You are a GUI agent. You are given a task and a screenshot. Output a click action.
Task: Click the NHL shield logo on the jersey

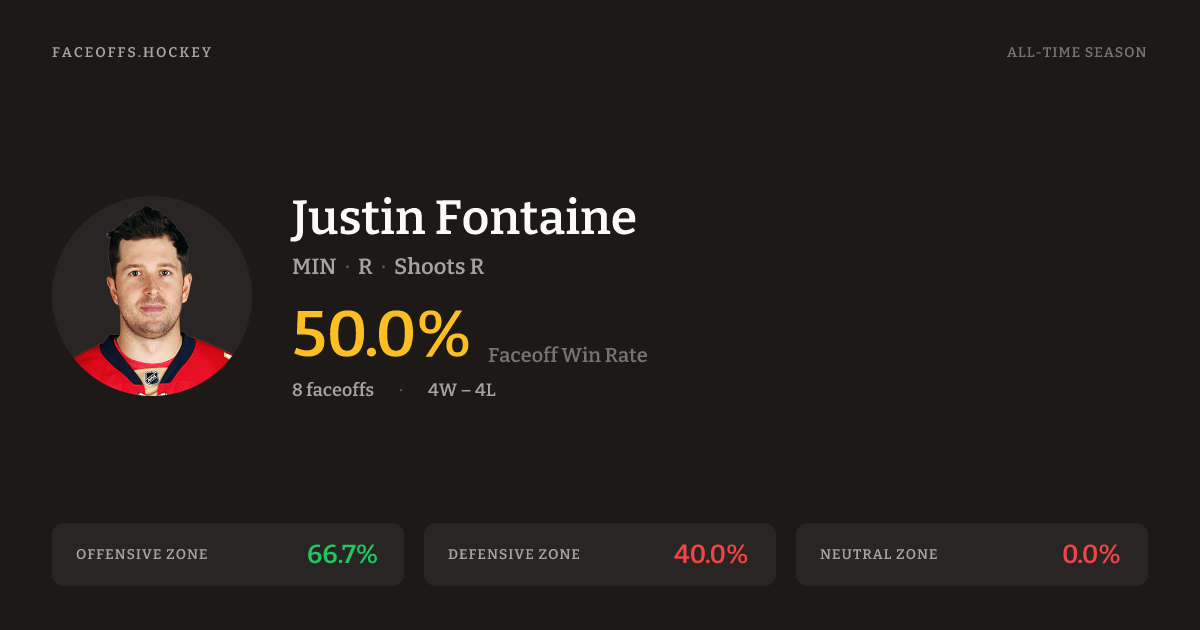(x=152, y=378)
